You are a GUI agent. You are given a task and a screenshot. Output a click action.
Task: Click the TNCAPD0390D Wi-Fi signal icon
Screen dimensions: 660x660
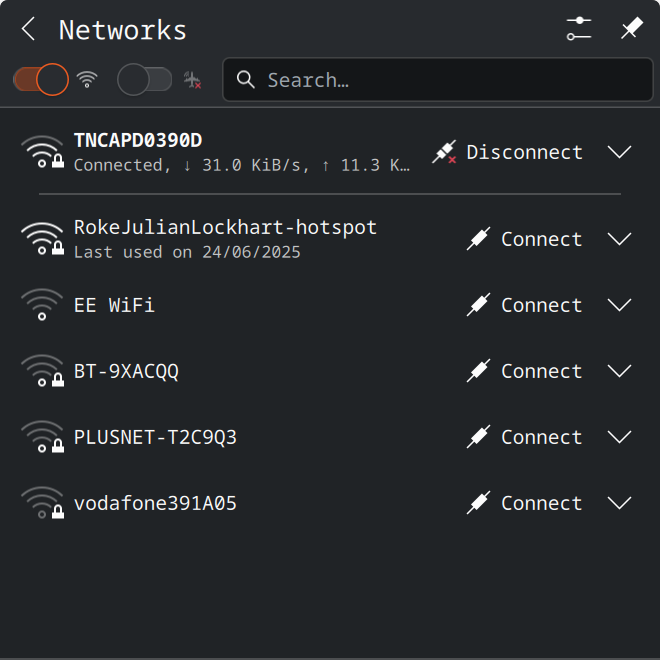click(42, 152)
